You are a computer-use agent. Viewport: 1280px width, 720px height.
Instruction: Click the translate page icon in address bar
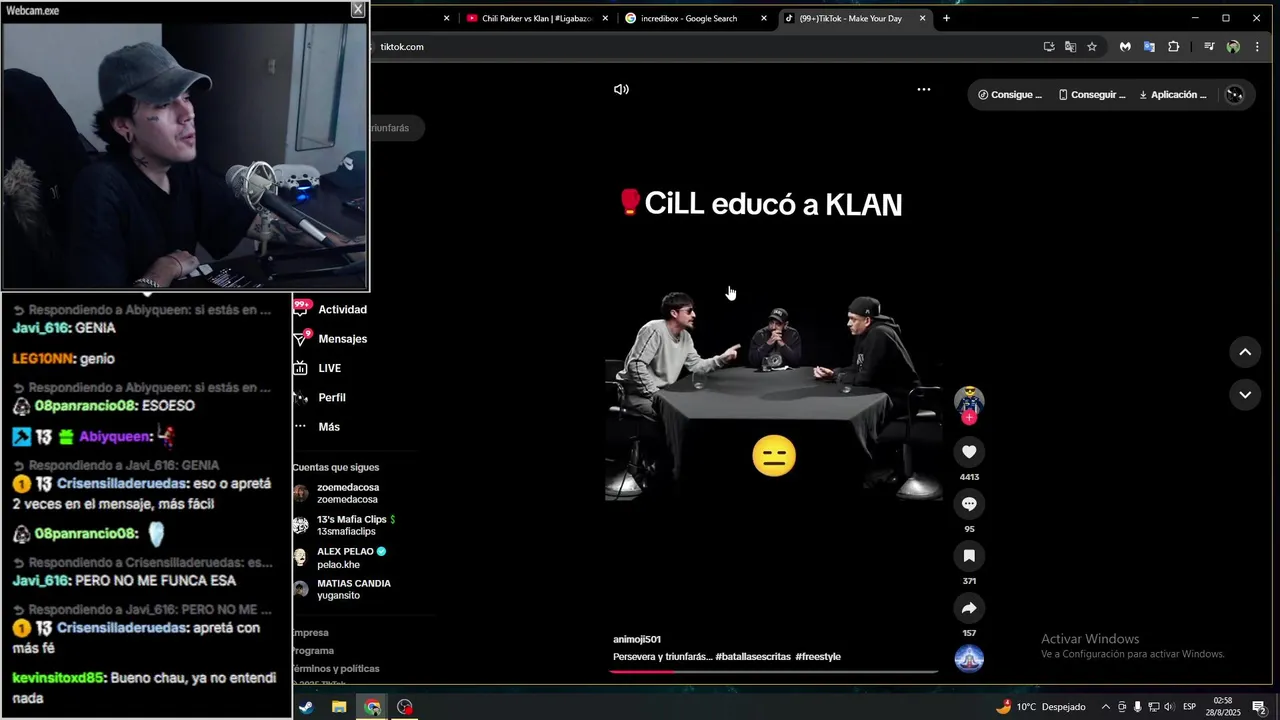point(1070,47)
